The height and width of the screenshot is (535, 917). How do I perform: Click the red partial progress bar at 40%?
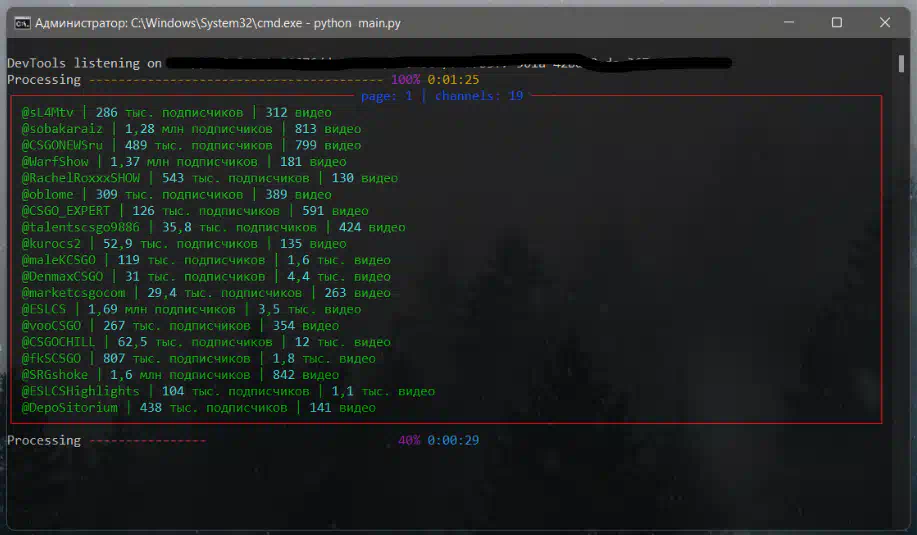(x=147, y=440)
